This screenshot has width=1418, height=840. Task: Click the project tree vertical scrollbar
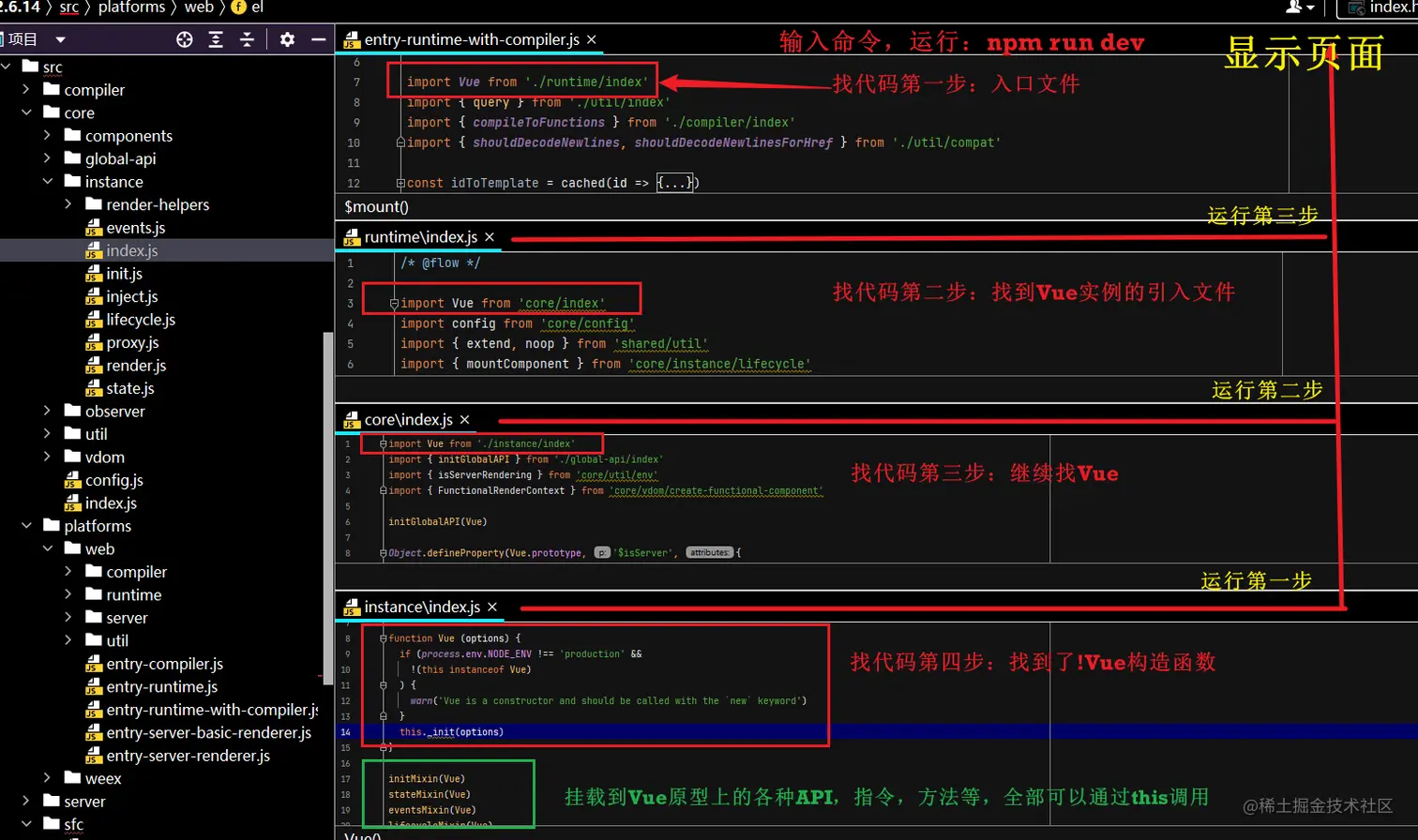pyautogui.click(x=328, y=506)
